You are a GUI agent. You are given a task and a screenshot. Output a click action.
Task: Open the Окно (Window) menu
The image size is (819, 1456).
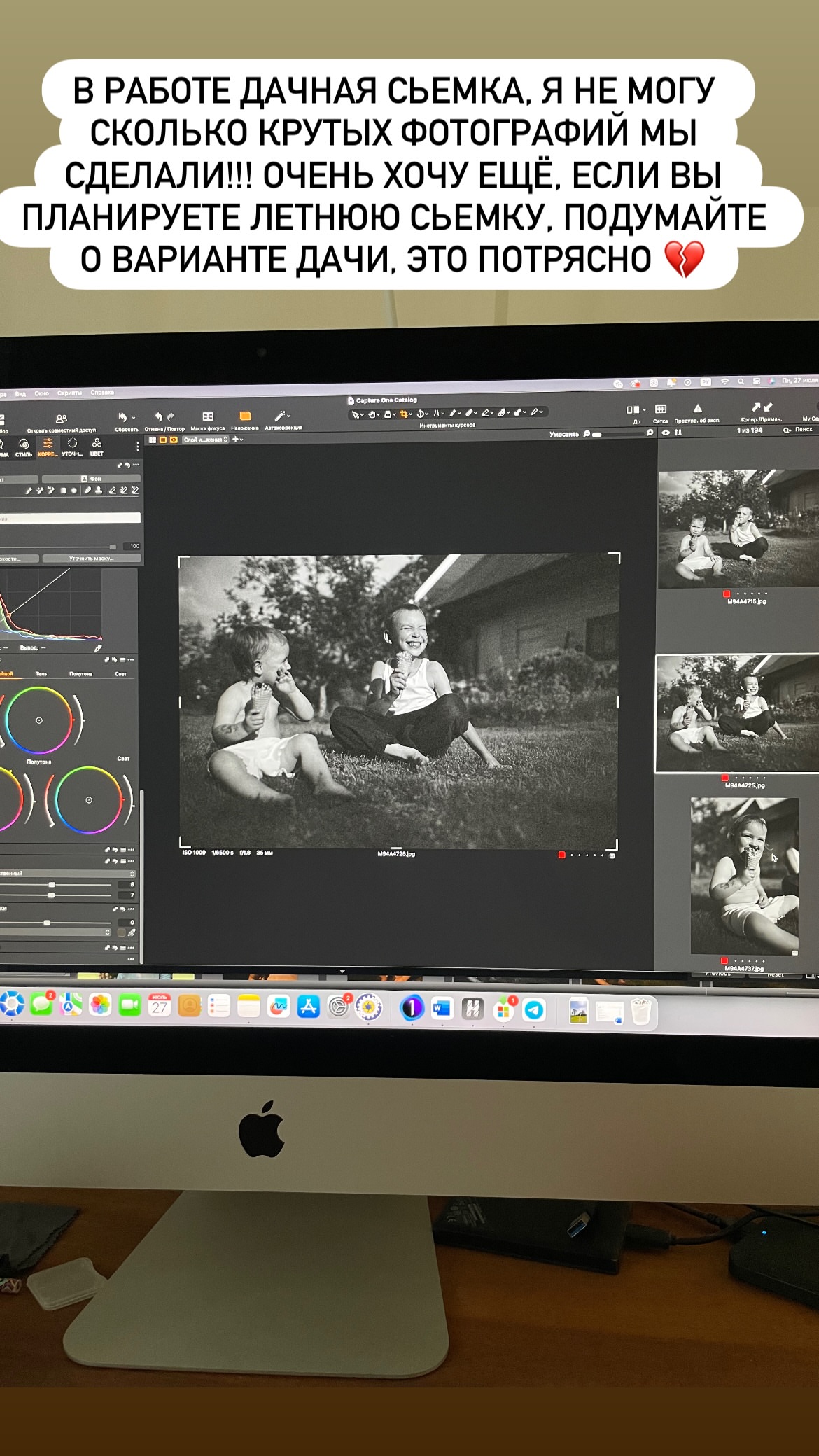click(42, 393)
